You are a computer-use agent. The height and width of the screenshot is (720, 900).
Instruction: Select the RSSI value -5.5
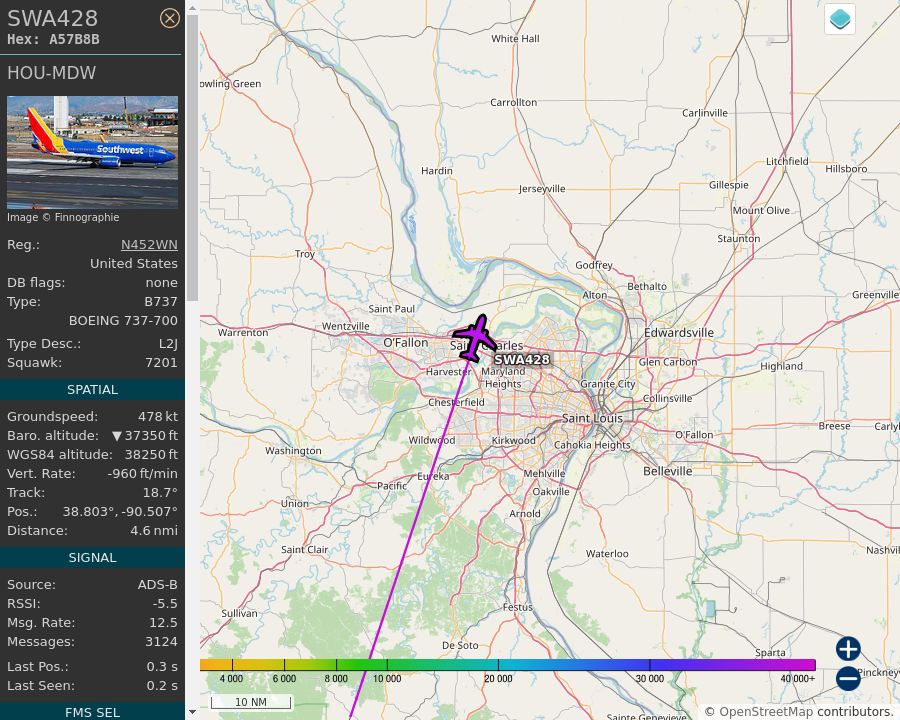click(165, 603)
